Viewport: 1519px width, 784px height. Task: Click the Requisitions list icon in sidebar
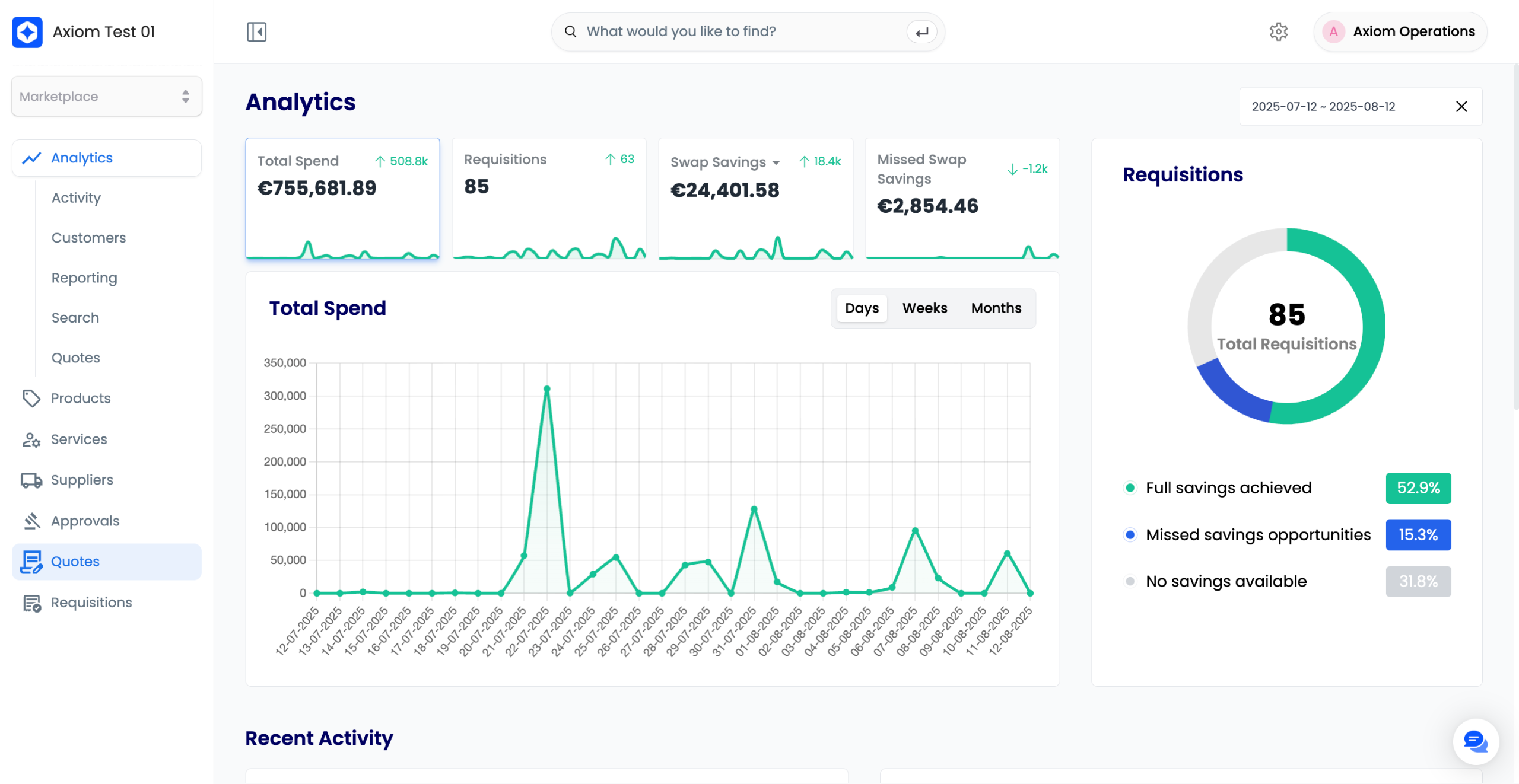point(31,603)
